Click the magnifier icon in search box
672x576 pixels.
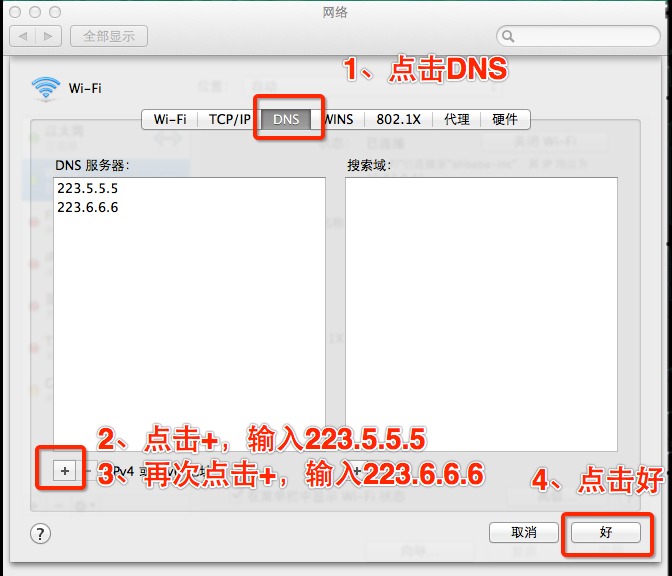(508, 36)
